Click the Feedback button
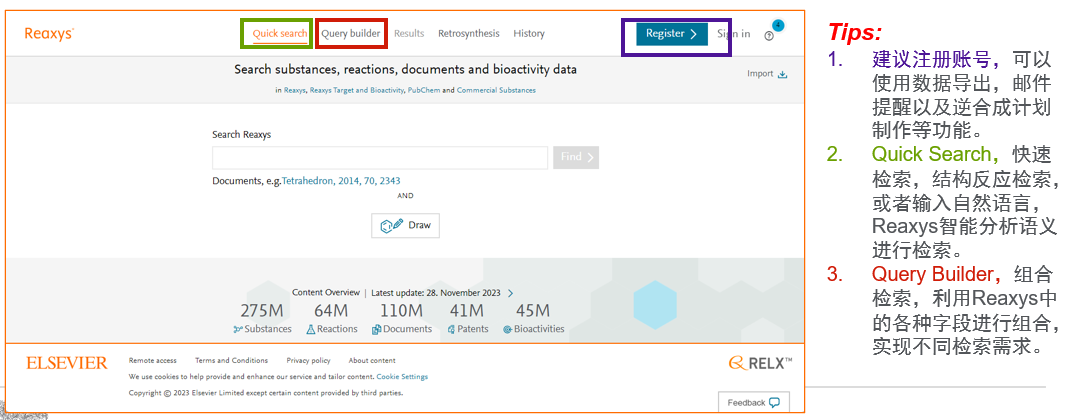1075x420 pixels. [753, 402]
